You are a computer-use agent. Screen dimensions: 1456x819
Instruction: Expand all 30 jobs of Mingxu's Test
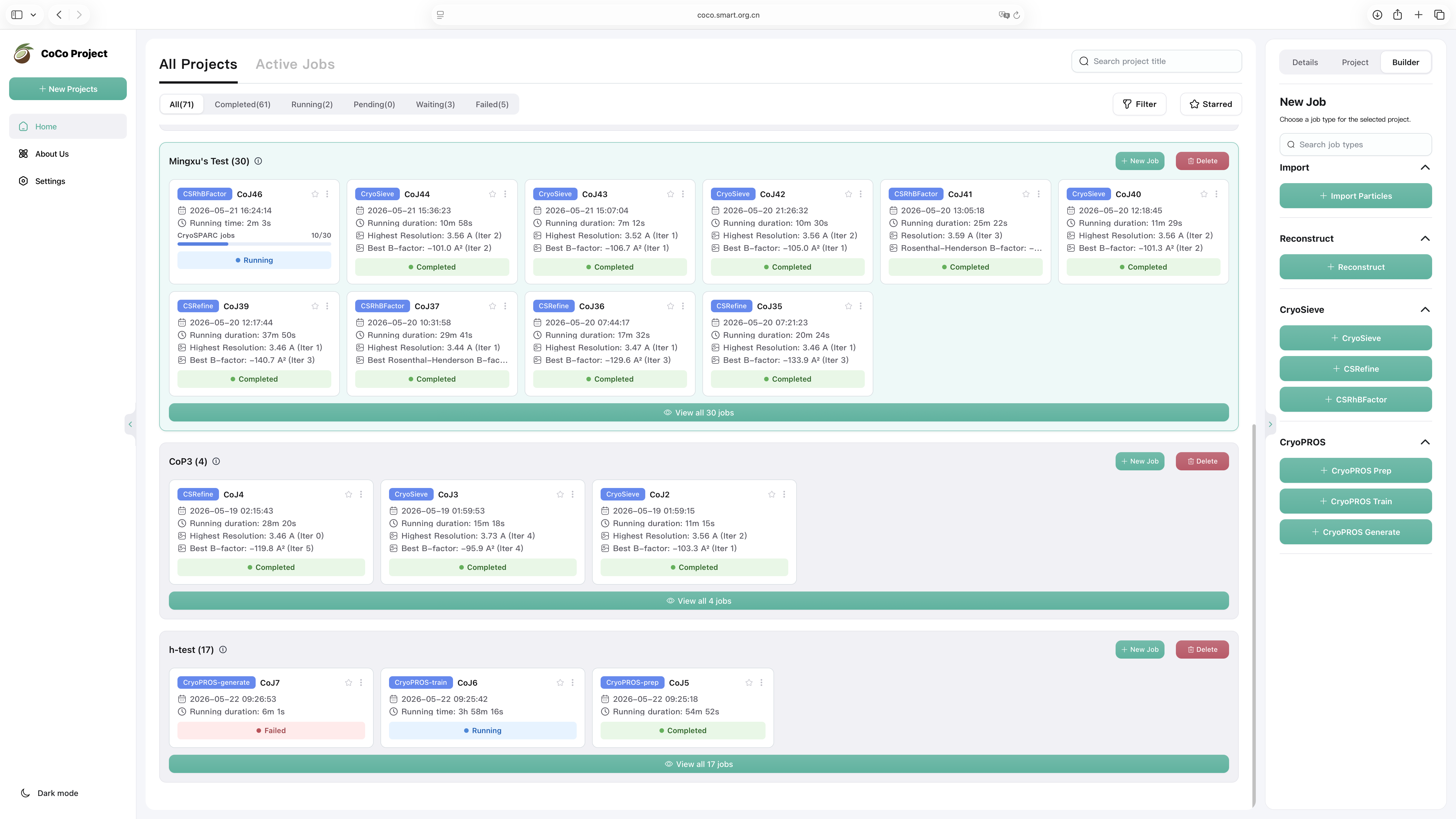(699, 413)
